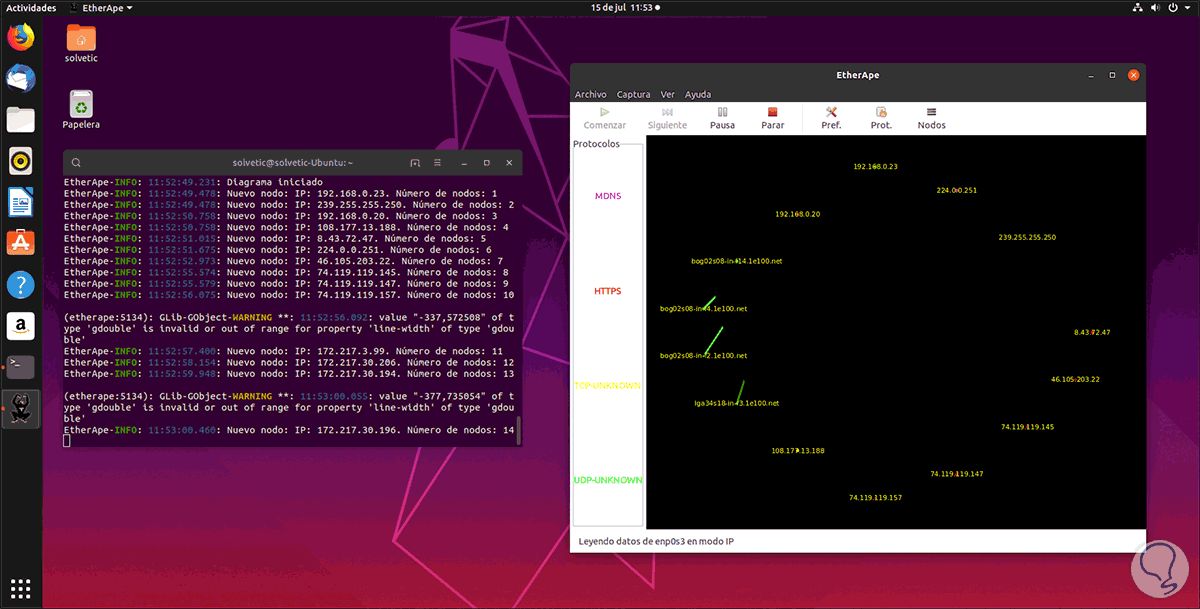This screenshot has height=609, width=1200.
Task: Open the Ayuda menu
Action: click(698, 94)
